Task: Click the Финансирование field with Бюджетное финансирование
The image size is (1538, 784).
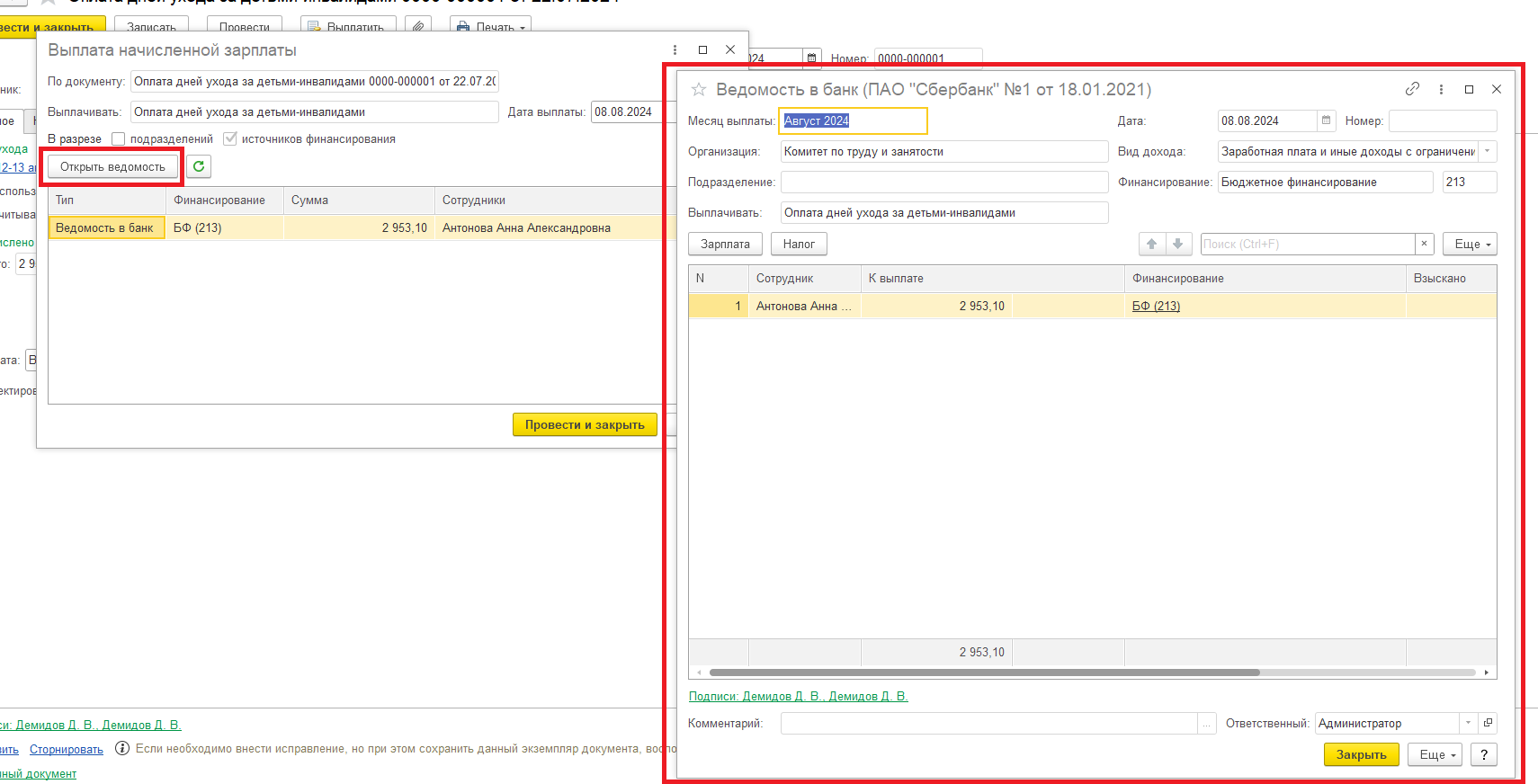Action: [x=1325, y=182]
